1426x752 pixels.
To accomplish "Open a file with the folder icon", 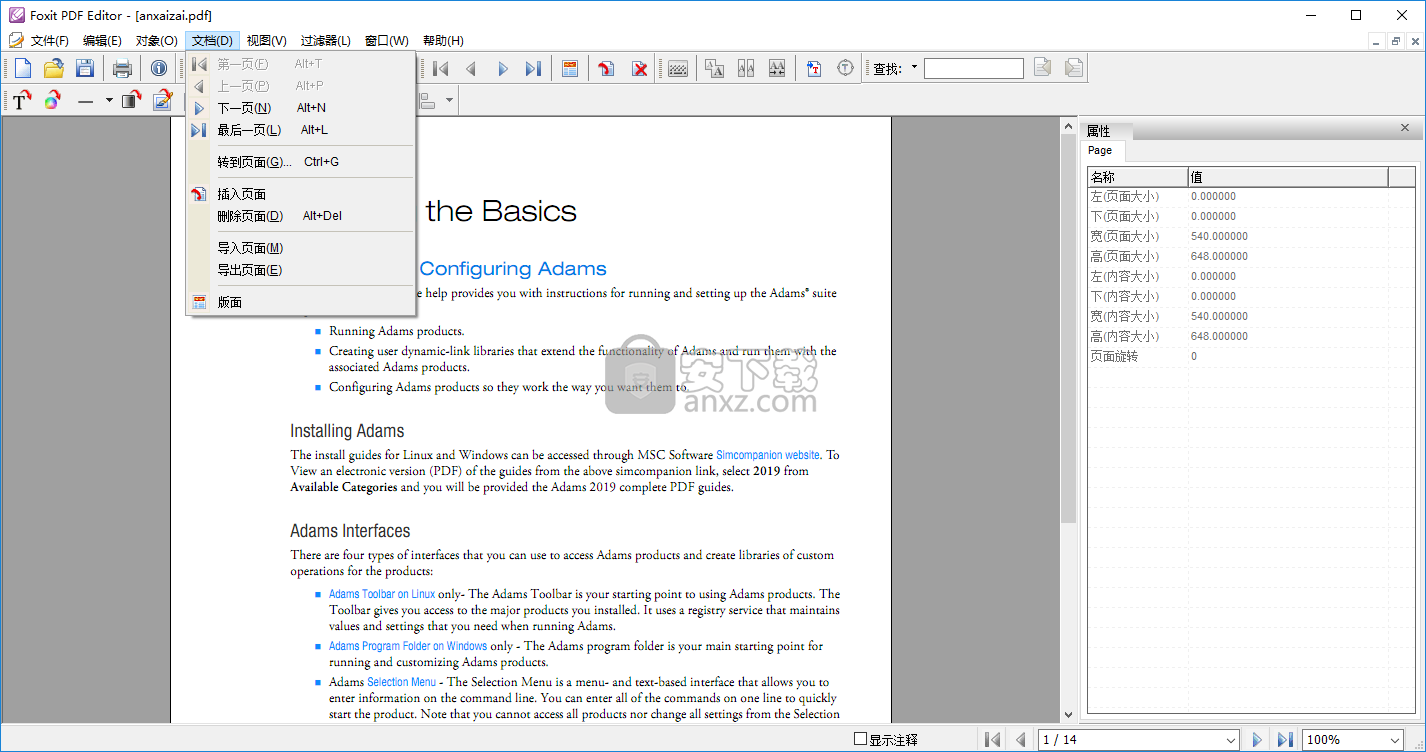I will pyautogui.click(x=53, y=68).
